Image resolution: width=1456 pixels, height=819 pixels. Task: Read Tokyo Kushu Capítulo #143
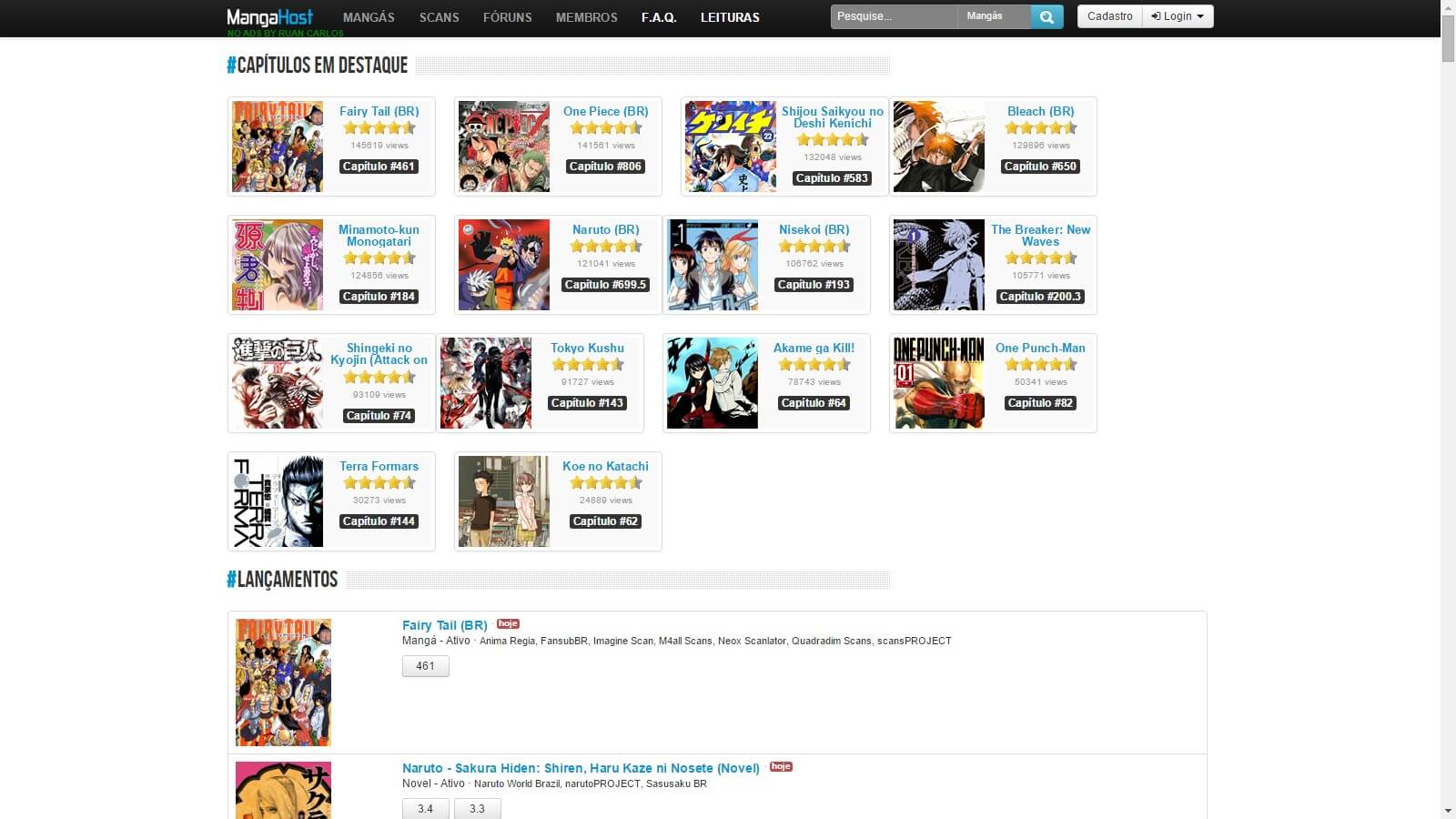[587, 403]
